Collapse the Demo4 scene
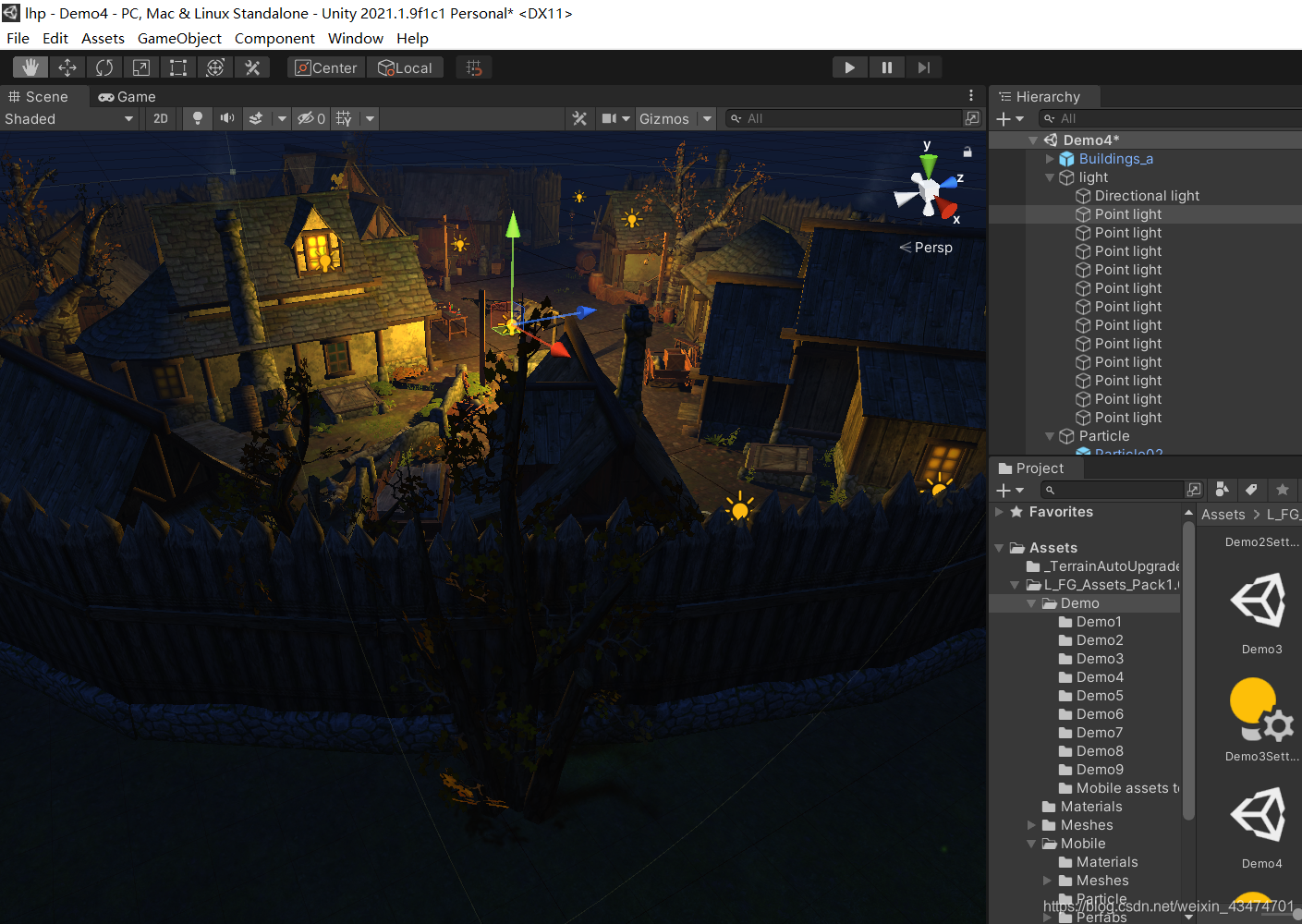1302x924 pixels. point(1033,140)
